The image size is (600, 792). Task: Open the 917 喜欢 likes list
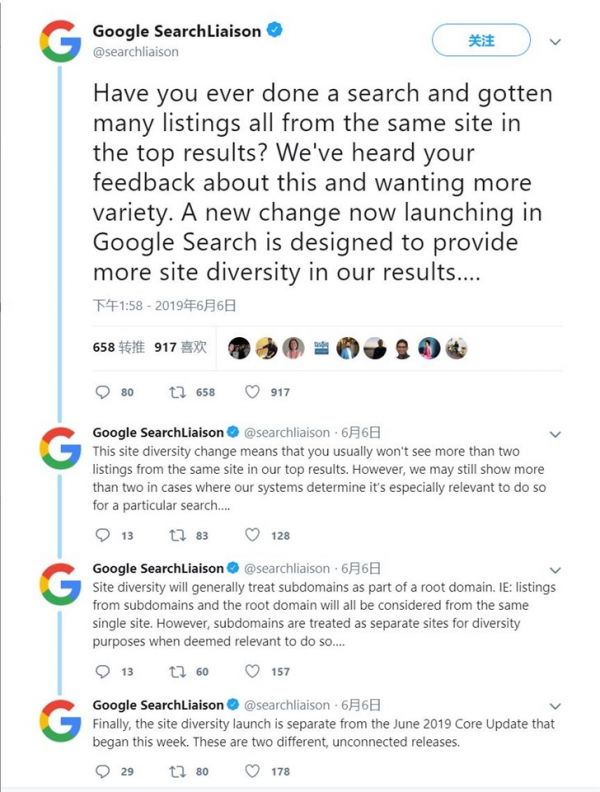(x=180, y=347)
